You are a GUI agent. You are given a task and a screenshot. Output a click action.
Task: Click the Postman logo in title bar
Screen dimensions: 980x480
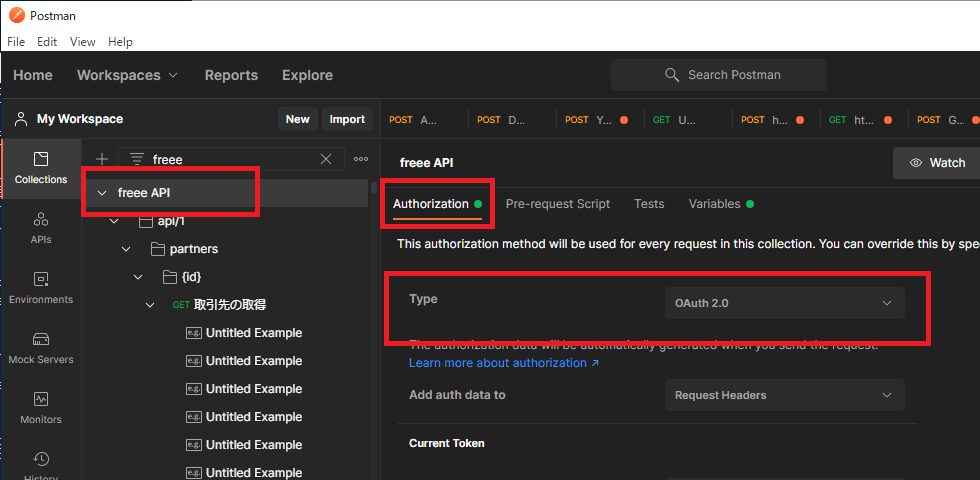coord(18,16)
